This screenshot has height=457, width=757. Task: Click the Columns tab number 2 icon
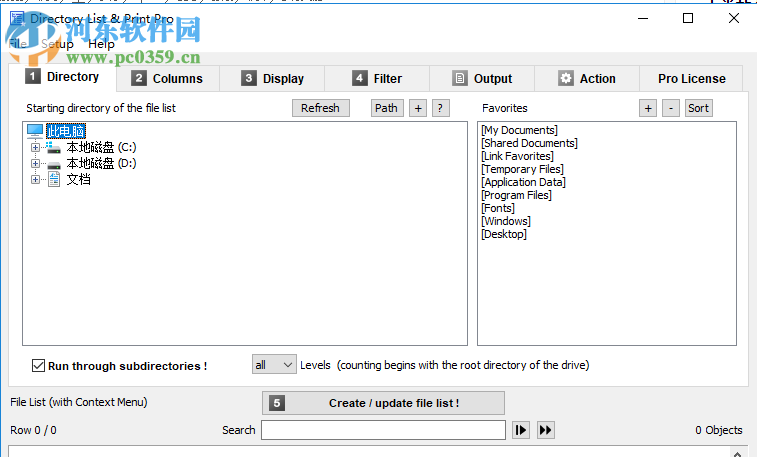pyautogui.click(x=139, y=78)
